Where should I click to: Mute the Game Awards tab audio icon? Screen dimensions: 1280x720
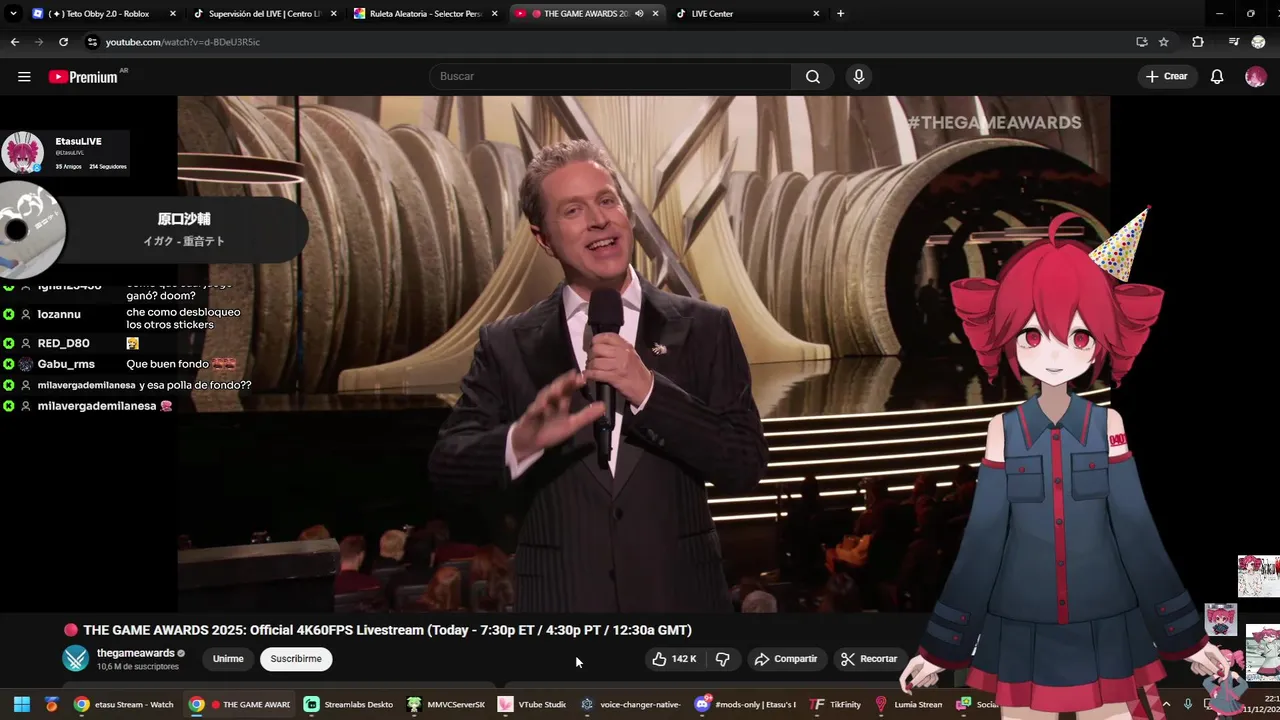tap(638, 14)
